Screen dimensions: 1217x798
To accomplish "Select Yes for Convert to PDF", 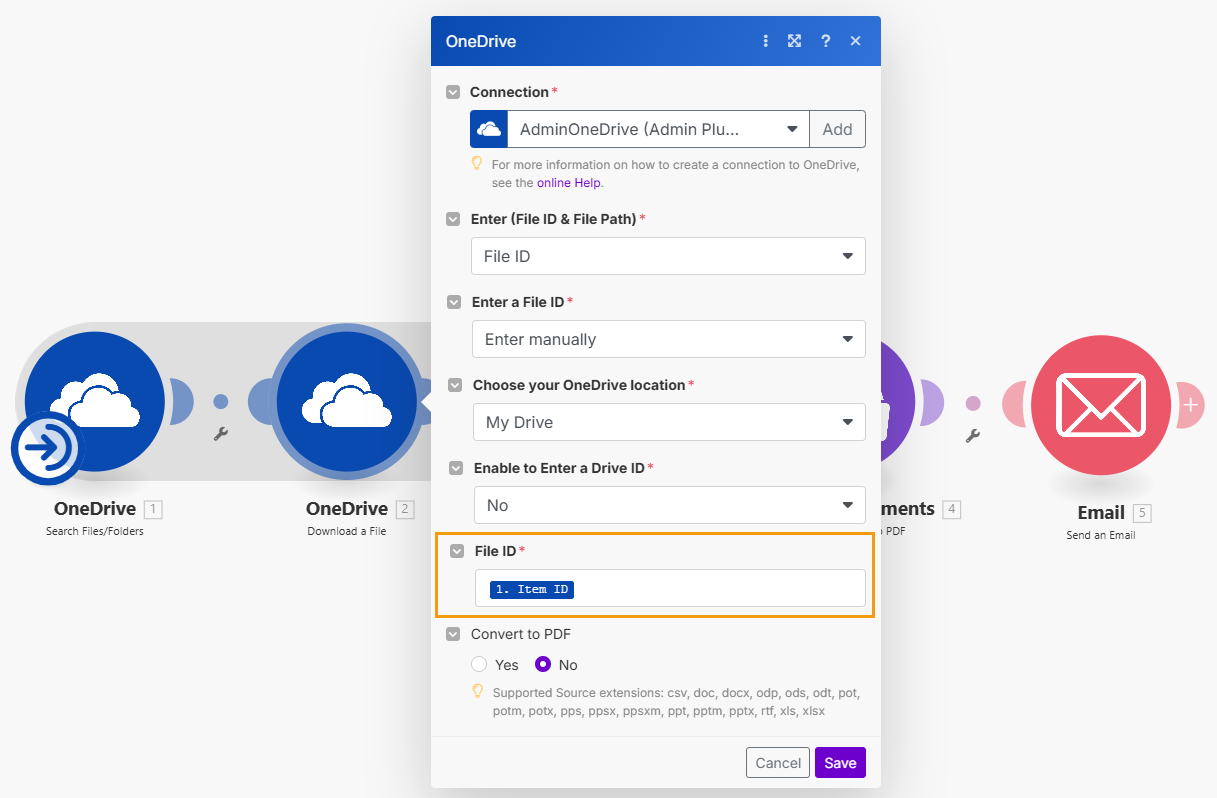I will pos(479,664).
